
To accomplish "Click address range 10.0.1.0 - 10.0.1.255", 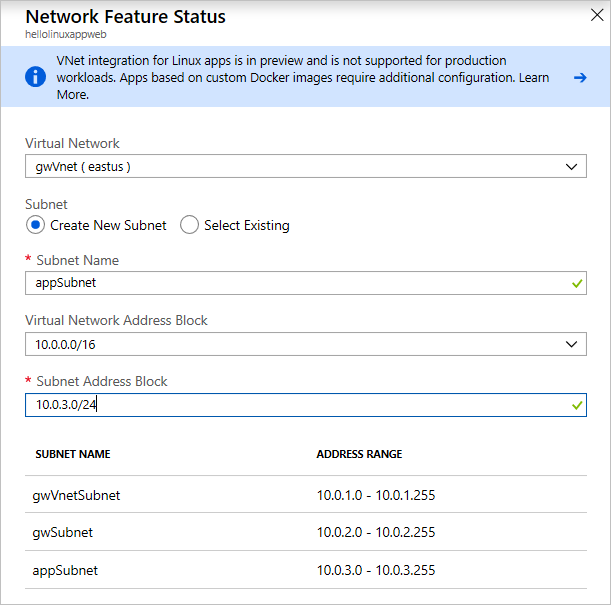I will (376, 495).
